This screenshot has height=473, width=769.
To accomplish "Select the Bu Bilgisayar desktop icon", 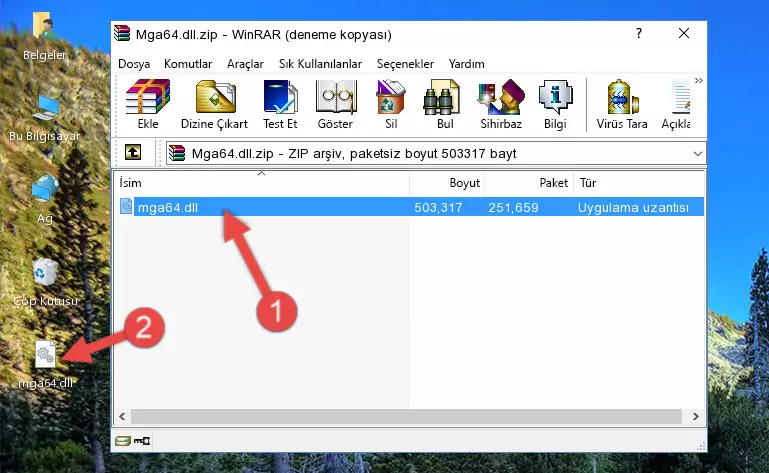I will 45,118.
